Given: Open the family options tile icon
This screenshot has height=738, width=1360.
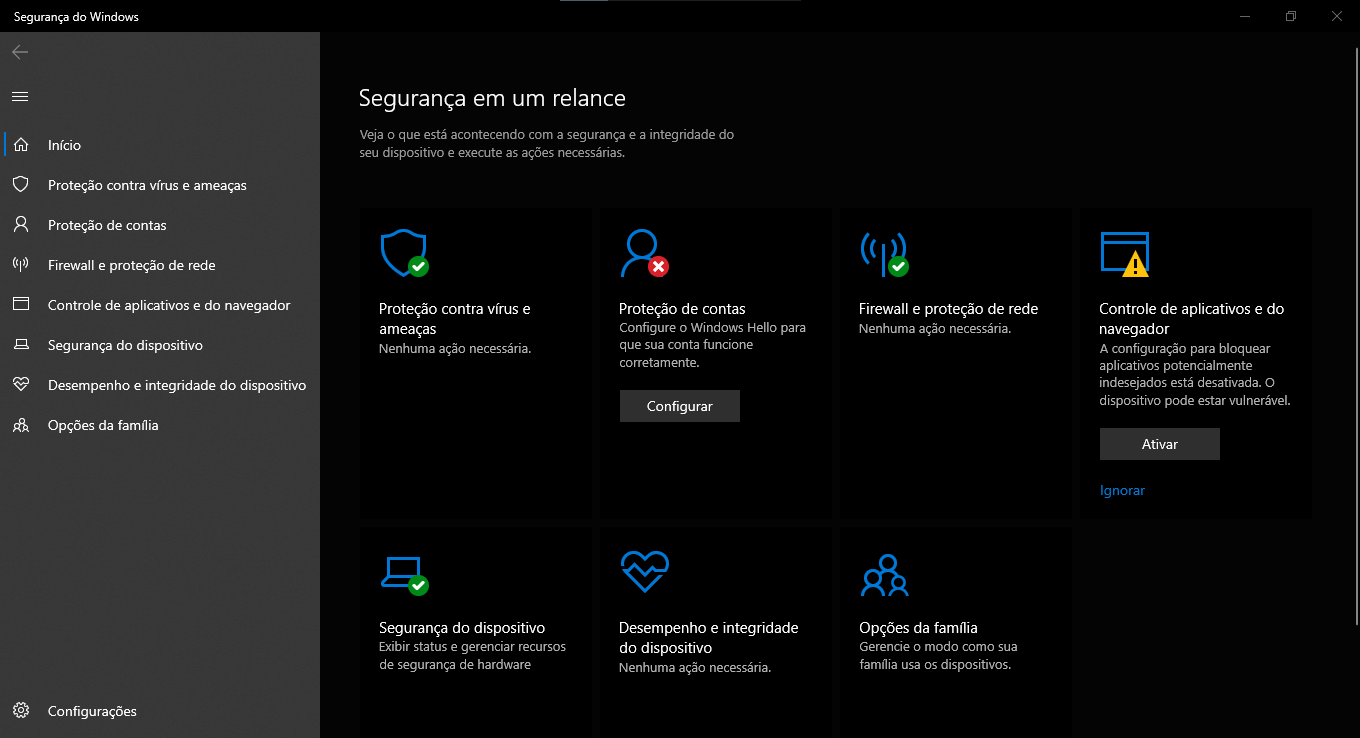Looking at the screenshot, I should tap(884, 575).
